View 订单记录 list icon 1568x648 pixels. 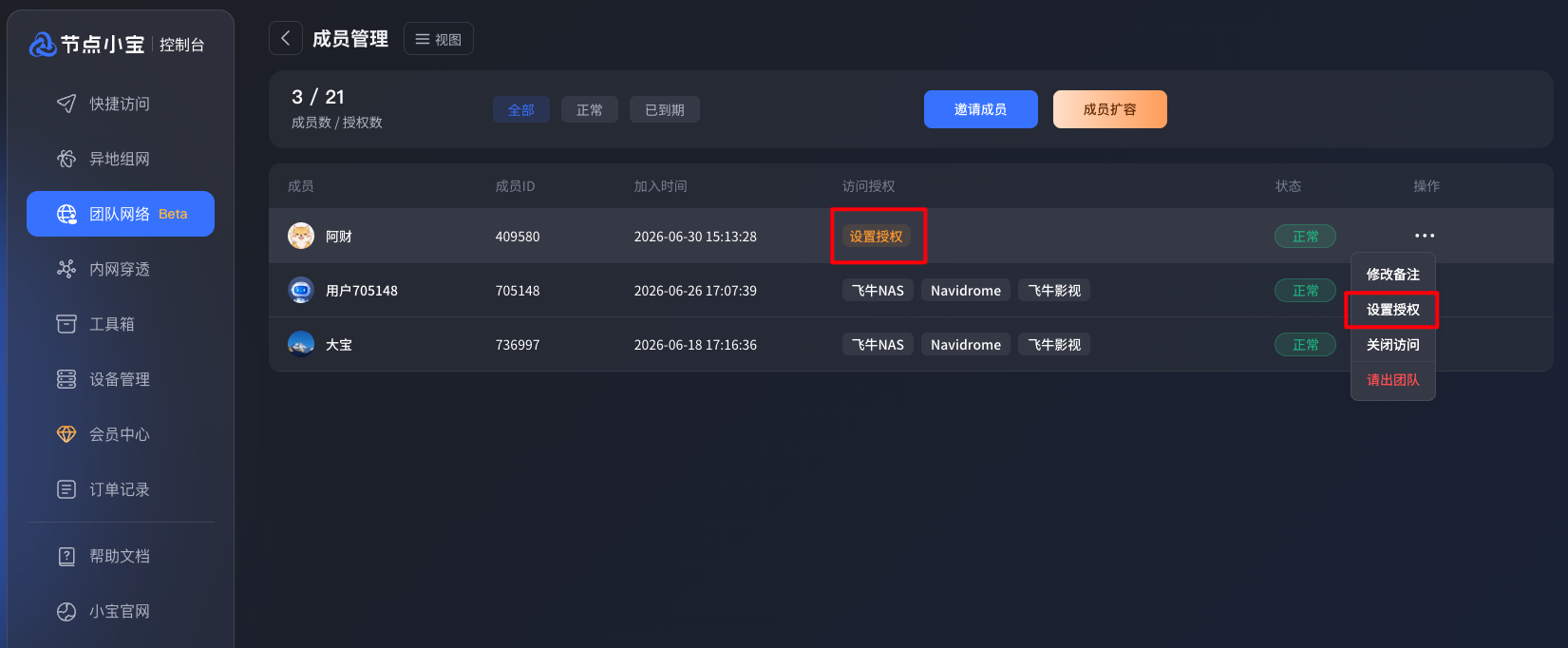66,489
